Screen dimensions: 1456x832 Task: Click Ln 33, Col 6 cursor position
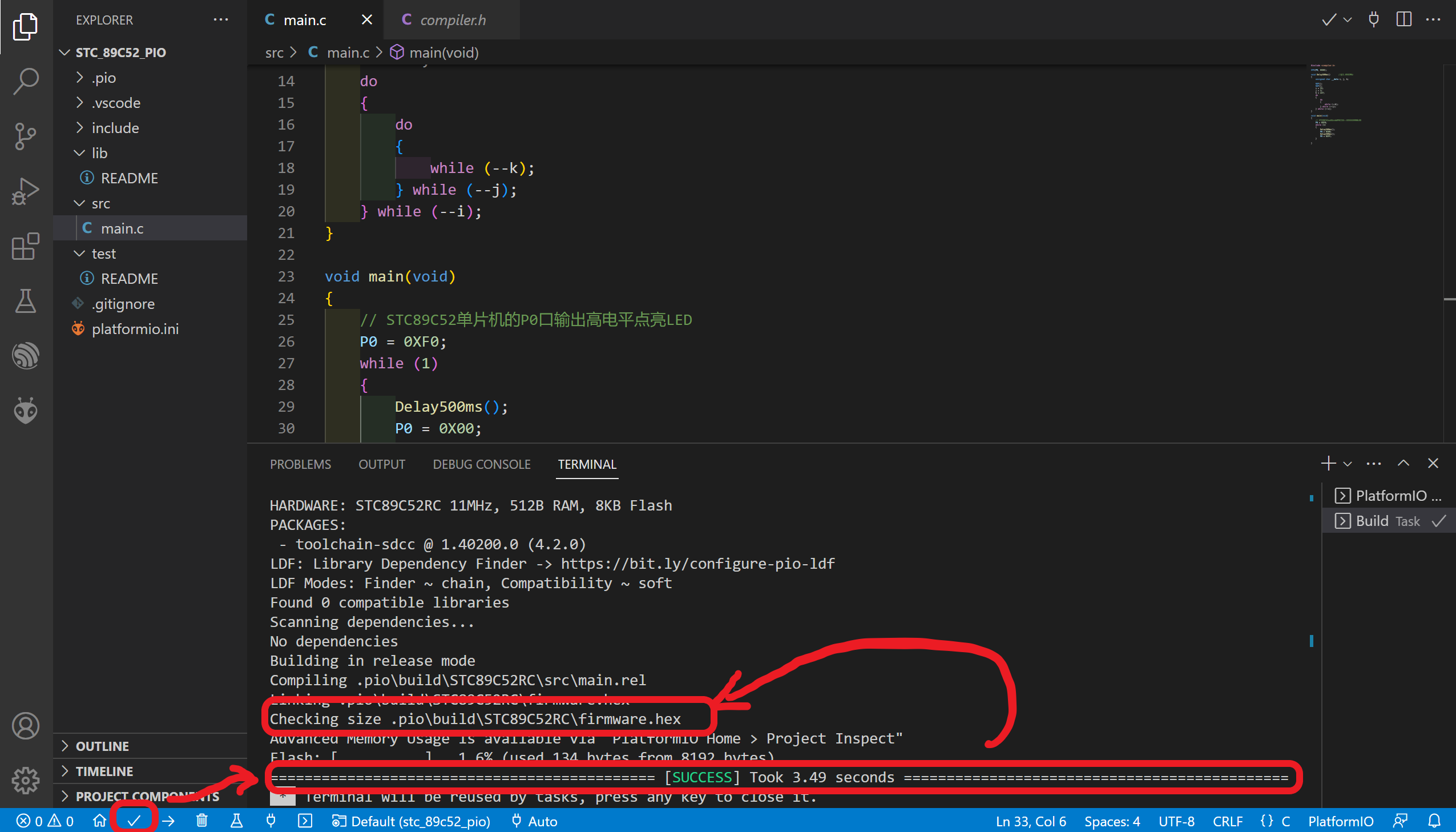tap(1031, 821)
